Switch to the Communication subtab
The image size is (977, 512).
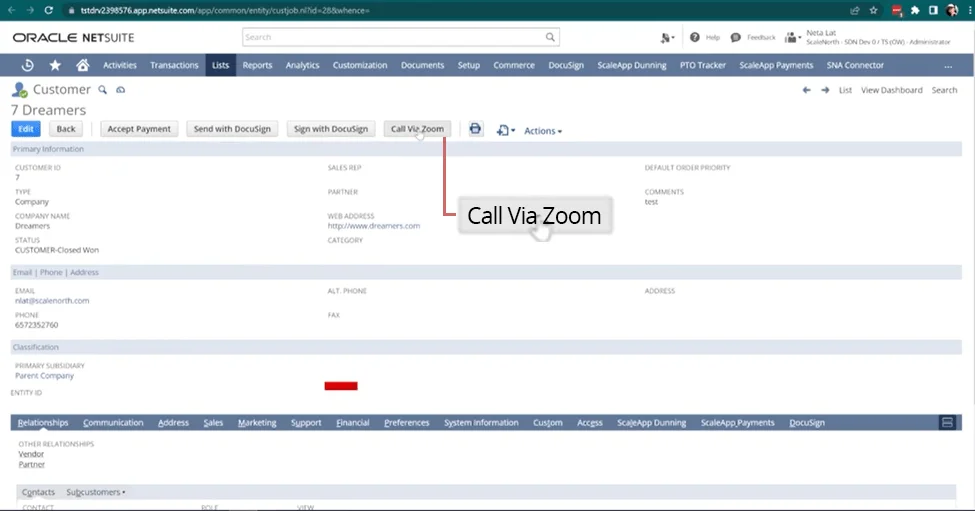point(113,423)
